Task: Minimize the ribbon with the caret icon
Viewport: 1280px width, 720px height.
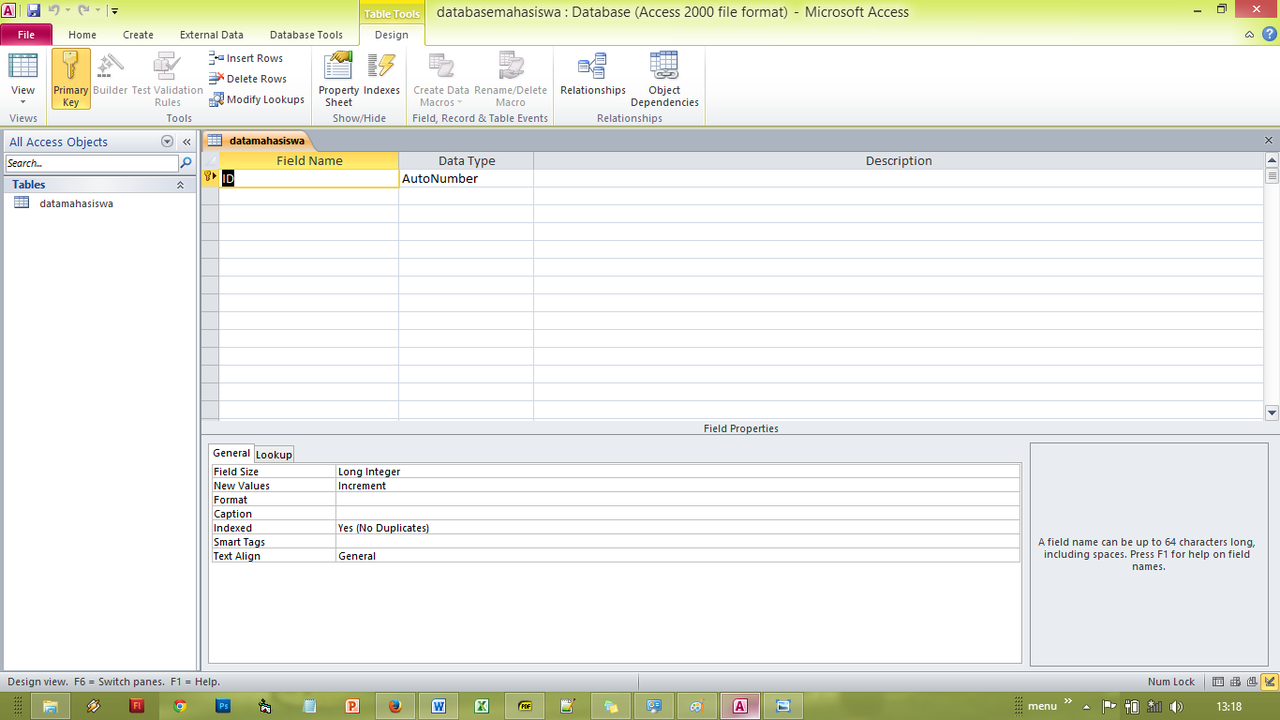Action: 1250,35
